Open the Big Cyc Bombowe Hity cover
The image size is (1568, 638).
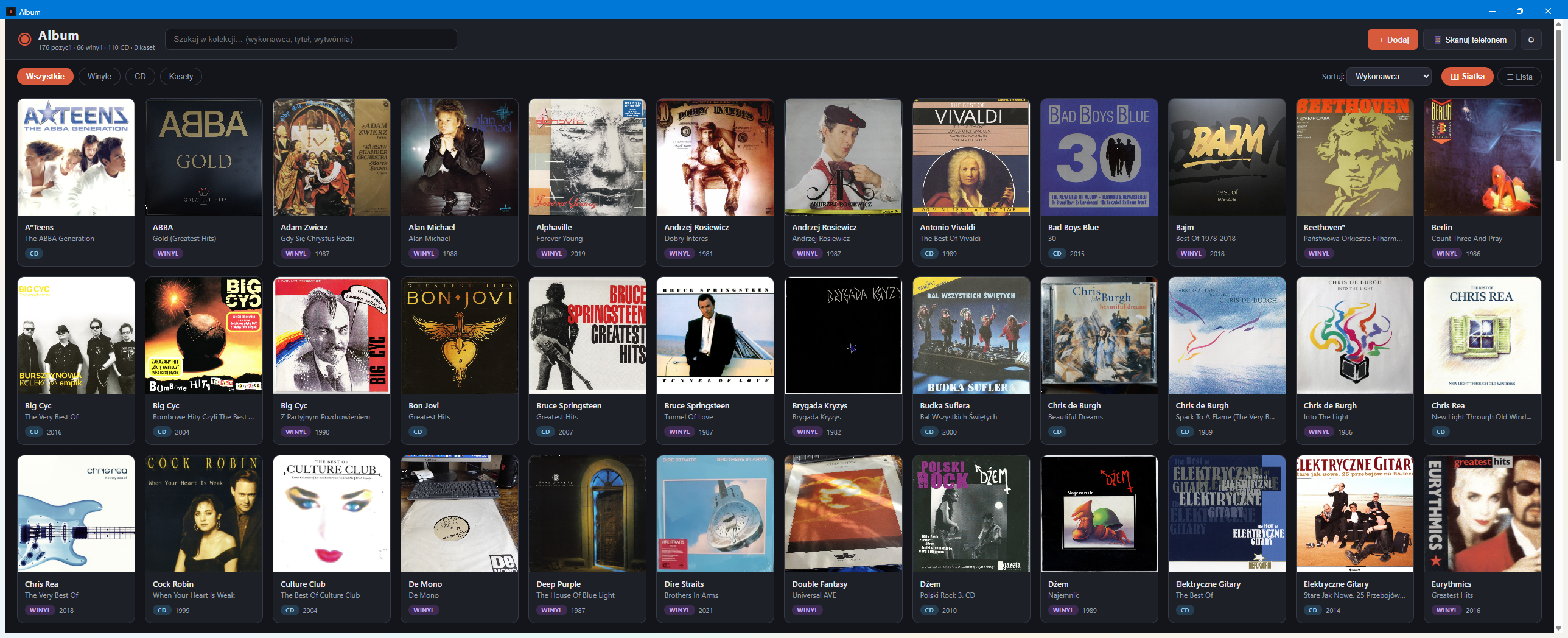204,335
